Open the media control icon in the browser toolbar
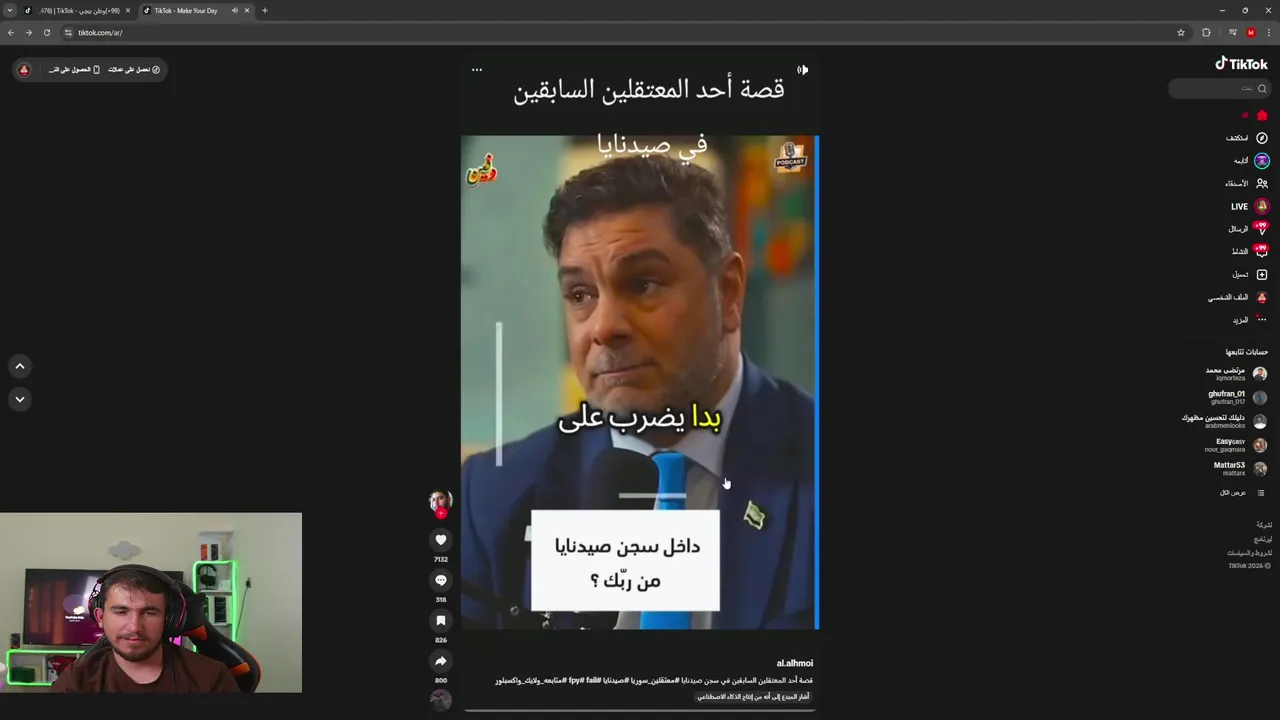 1233,33
